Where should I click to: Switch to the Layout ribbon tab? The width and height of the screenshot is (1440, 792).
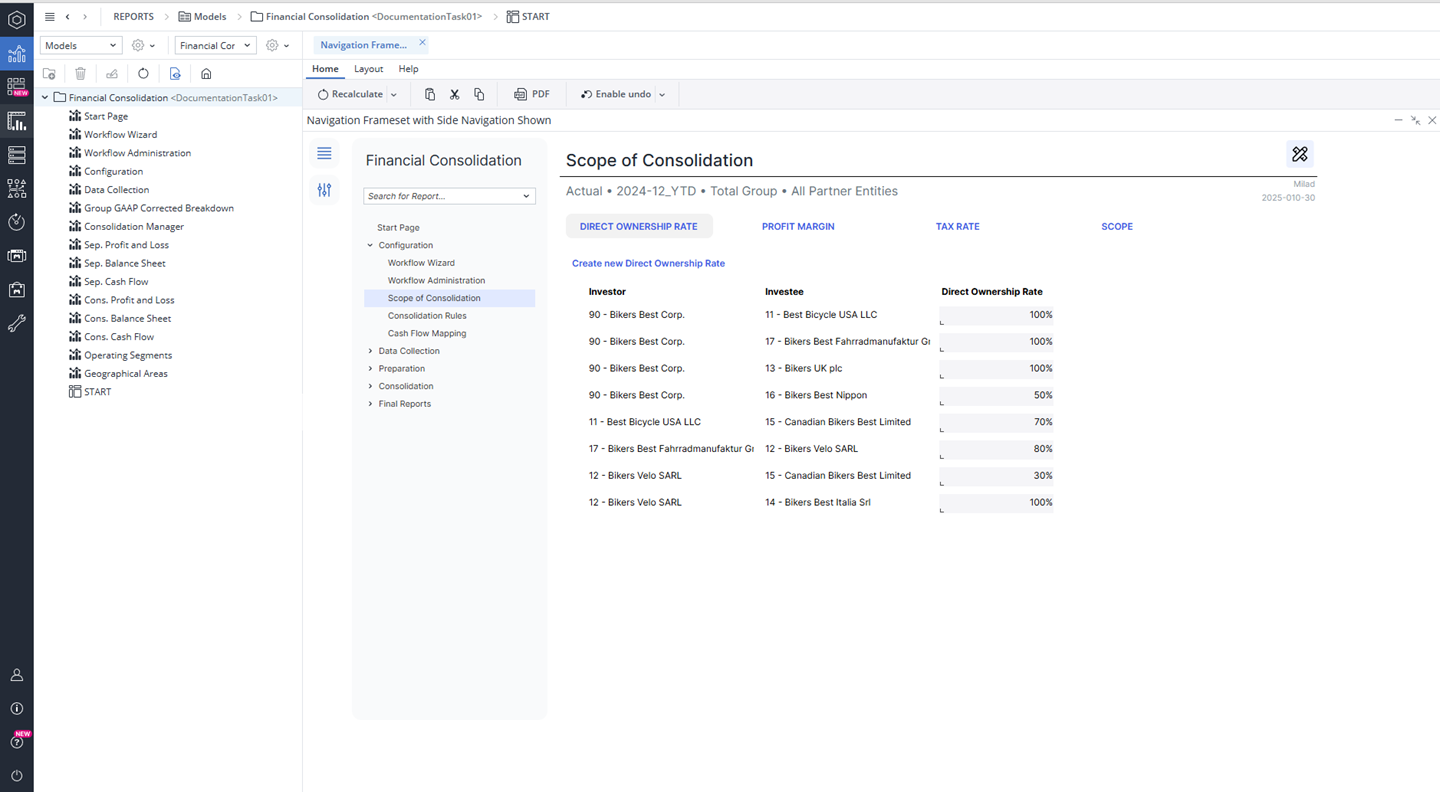click(368, 69)
